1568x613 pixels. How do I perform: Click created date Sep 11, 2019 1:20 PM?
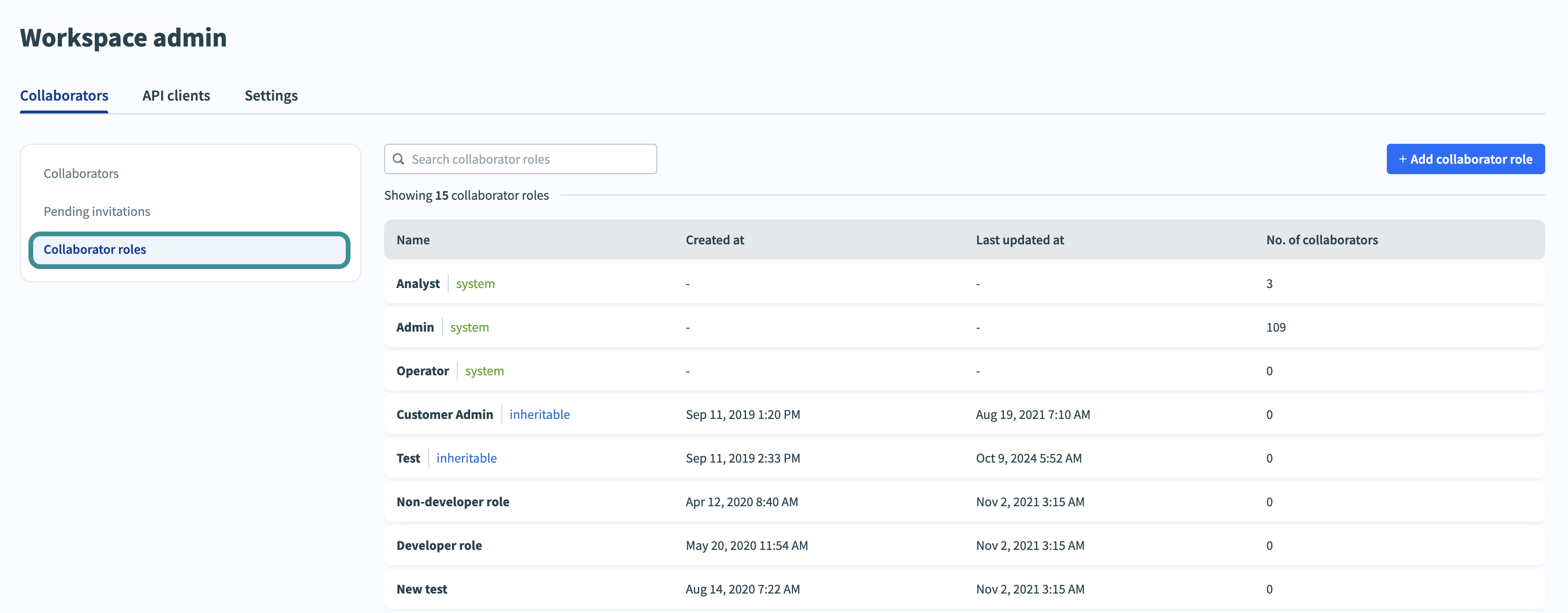(743, 415)
